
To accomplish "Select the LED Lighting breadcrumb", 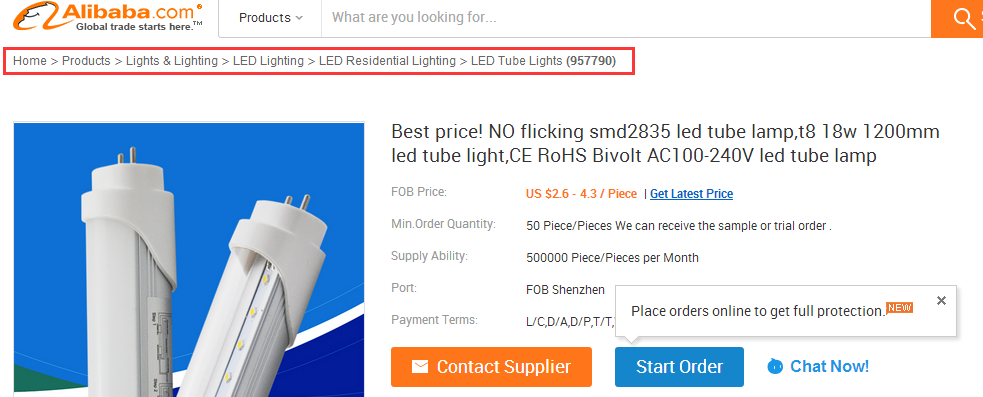I will click(268, 61).
